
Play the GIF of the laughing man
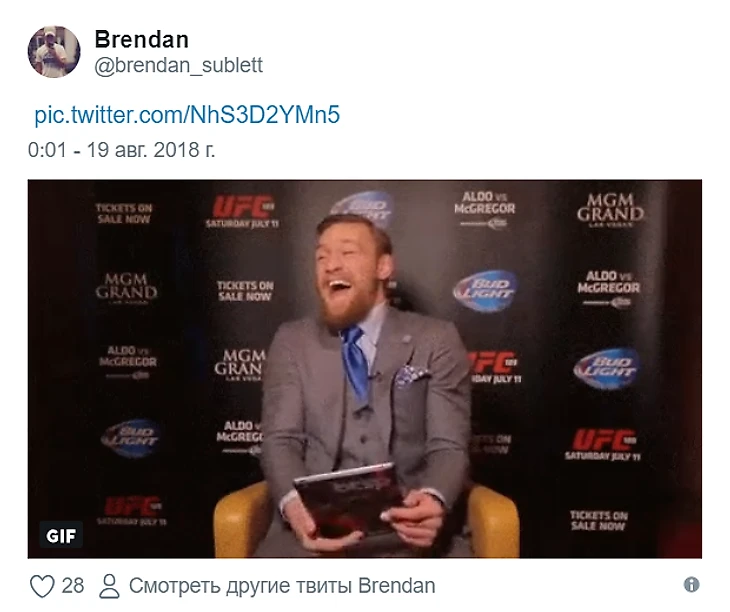pos(365,369)
